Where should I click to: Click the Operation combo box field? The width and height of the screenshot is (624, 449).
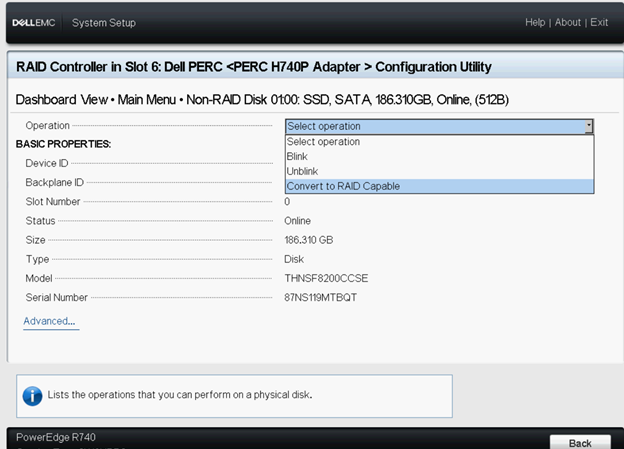435,127
